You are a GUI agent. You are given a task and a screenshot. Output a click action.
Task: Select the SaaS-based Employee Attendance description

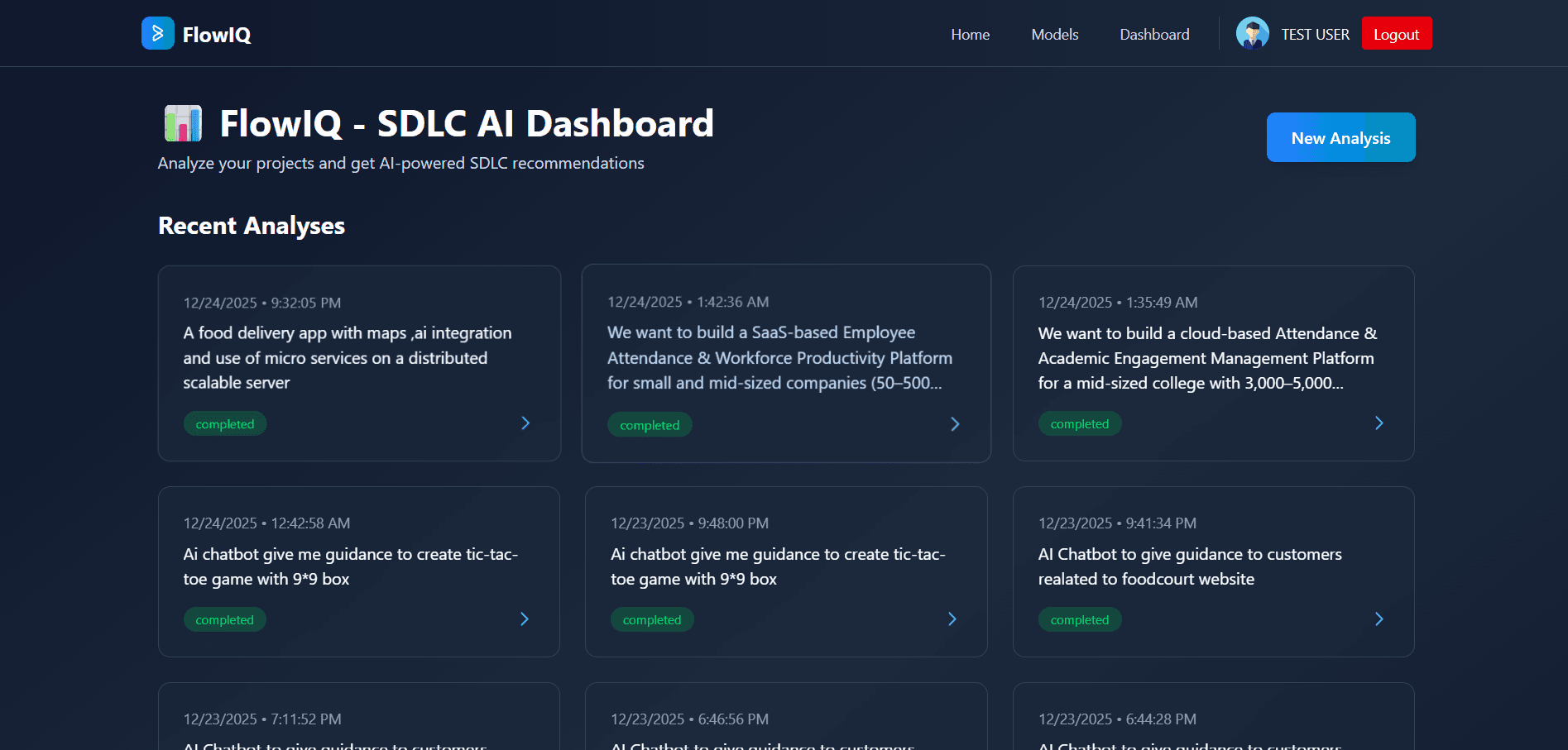(780, 357)
